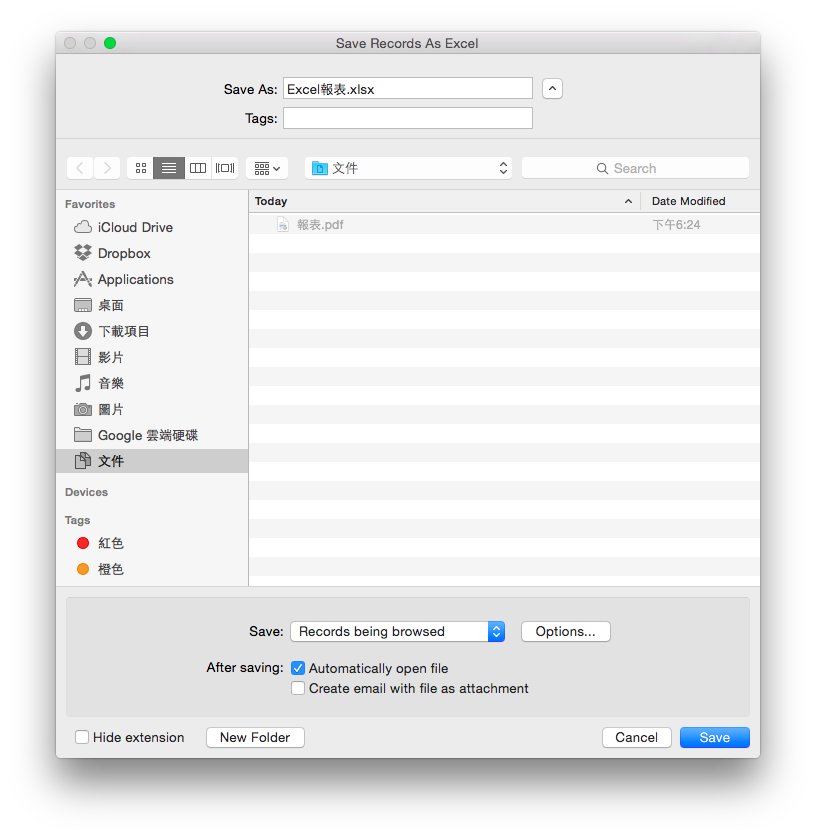
Task: Open Applications folder in sidebar
Action: 152,280
